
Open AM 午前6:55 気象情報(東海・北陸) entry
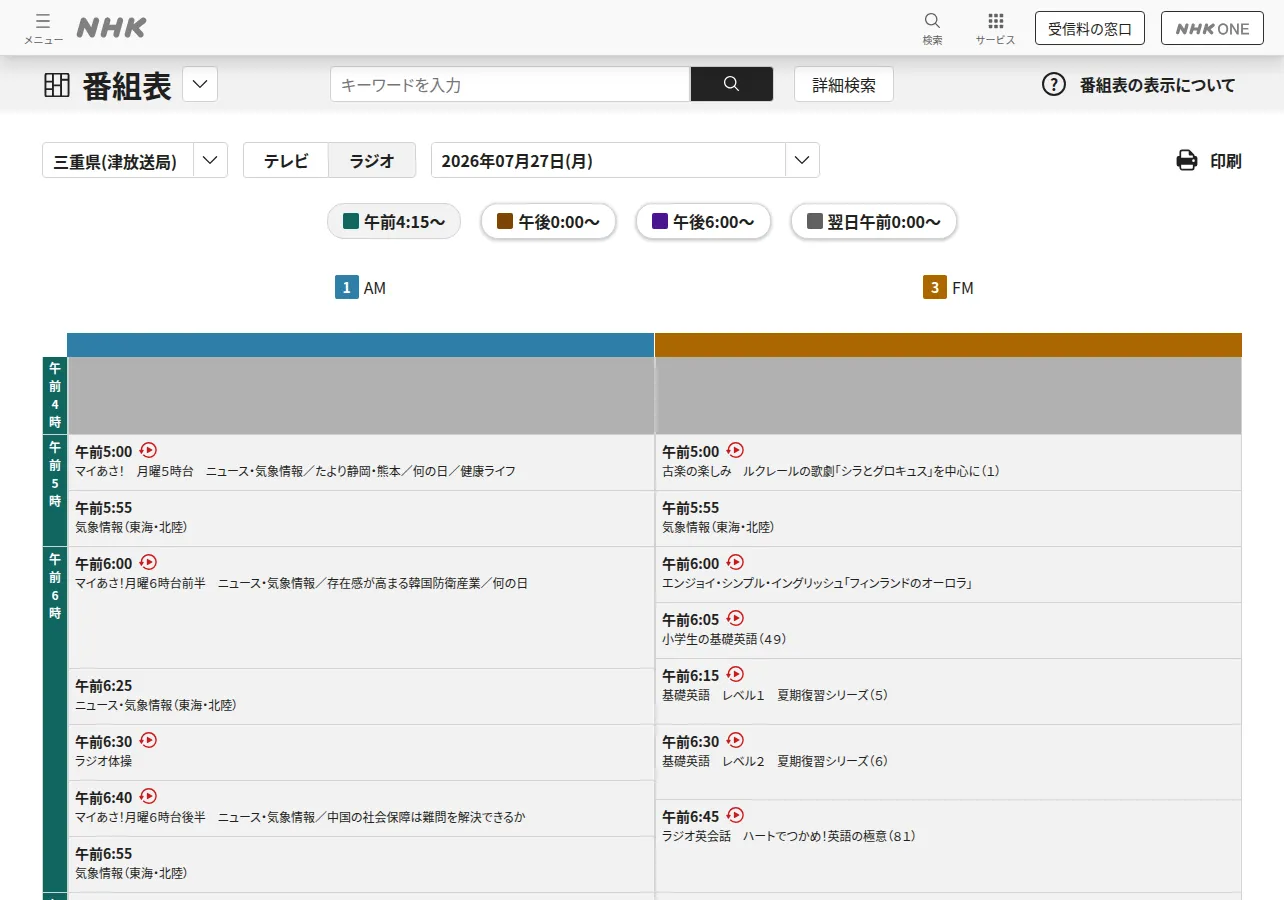[x=360, y=864]
